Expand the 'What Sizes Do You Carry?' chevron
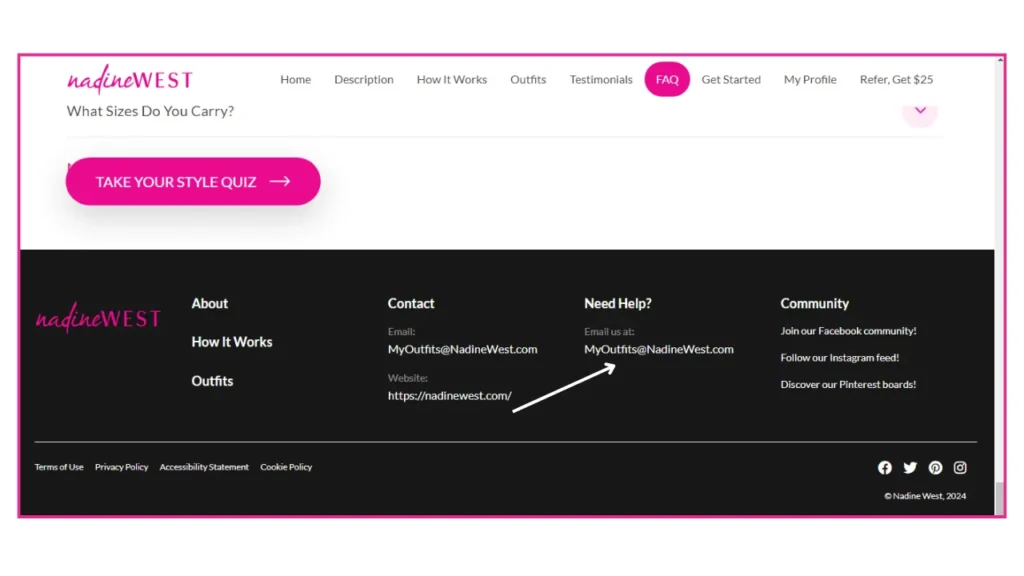The image size is (1024, 576). 920,111
